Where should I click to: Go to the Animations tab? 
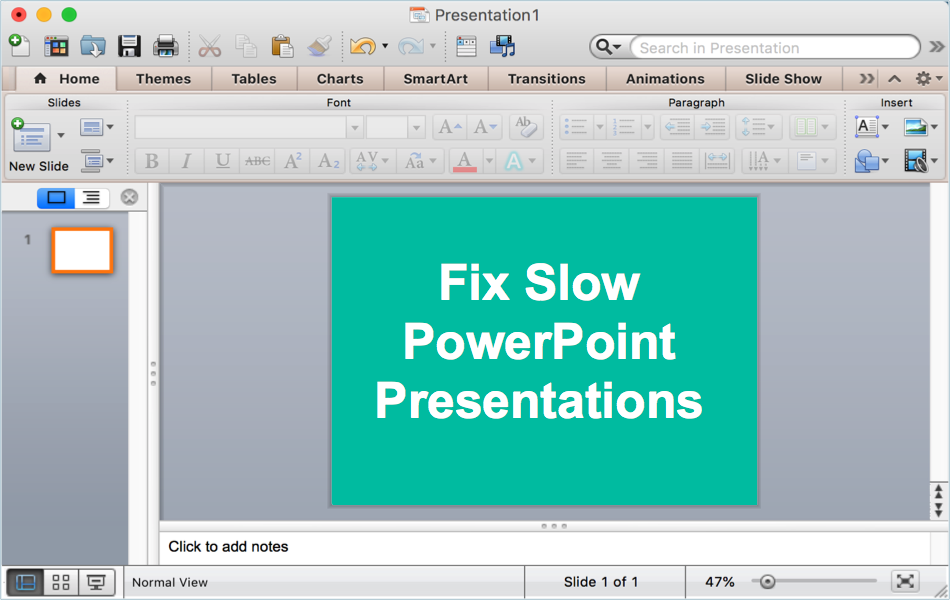tap(665, 79)
